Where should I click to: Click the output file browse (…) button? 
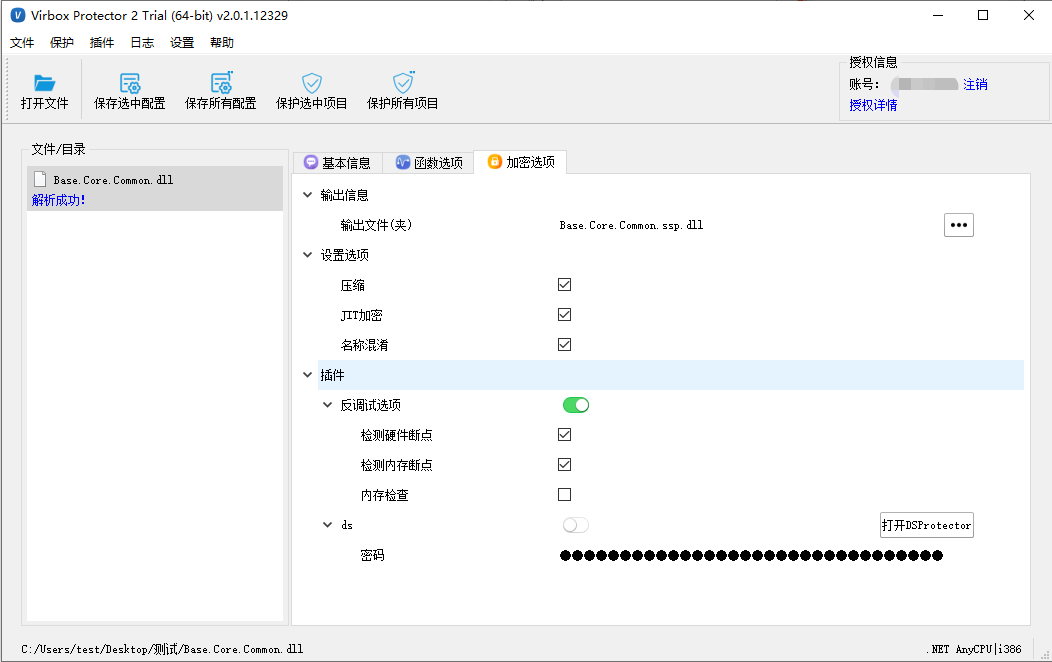(959, 225)
